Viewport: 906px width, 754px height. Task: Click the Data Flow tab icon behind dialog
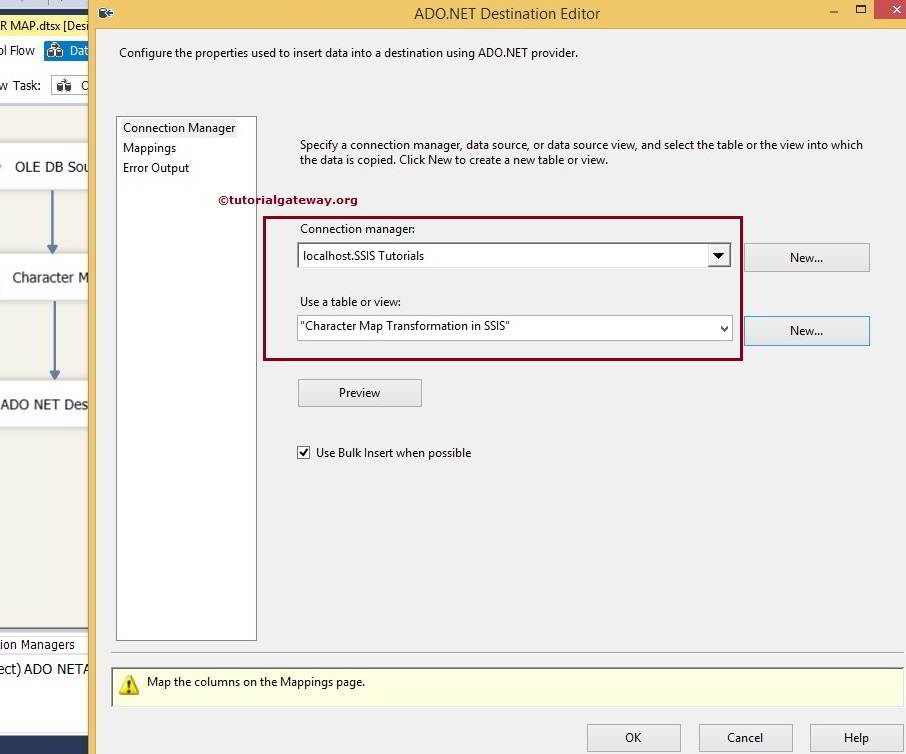[x=55, y=51]
